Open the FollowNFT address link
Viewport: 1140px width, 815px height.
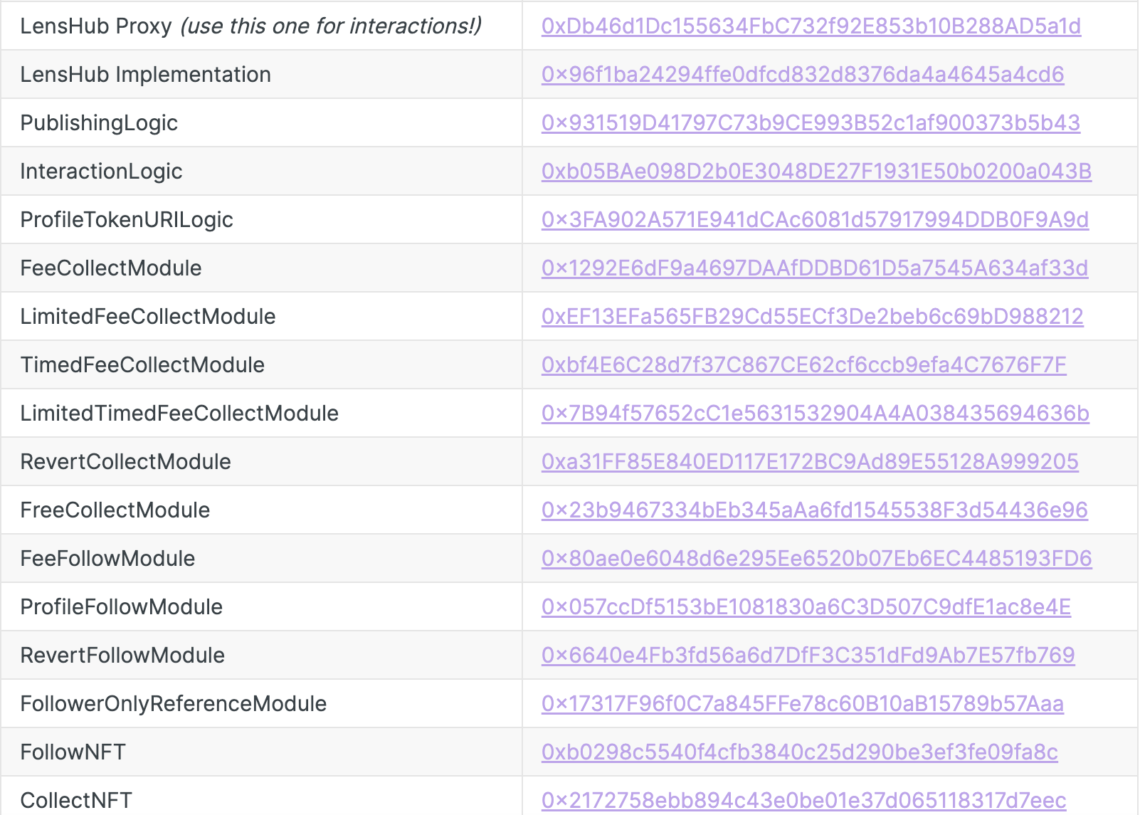tap(800, 752)
